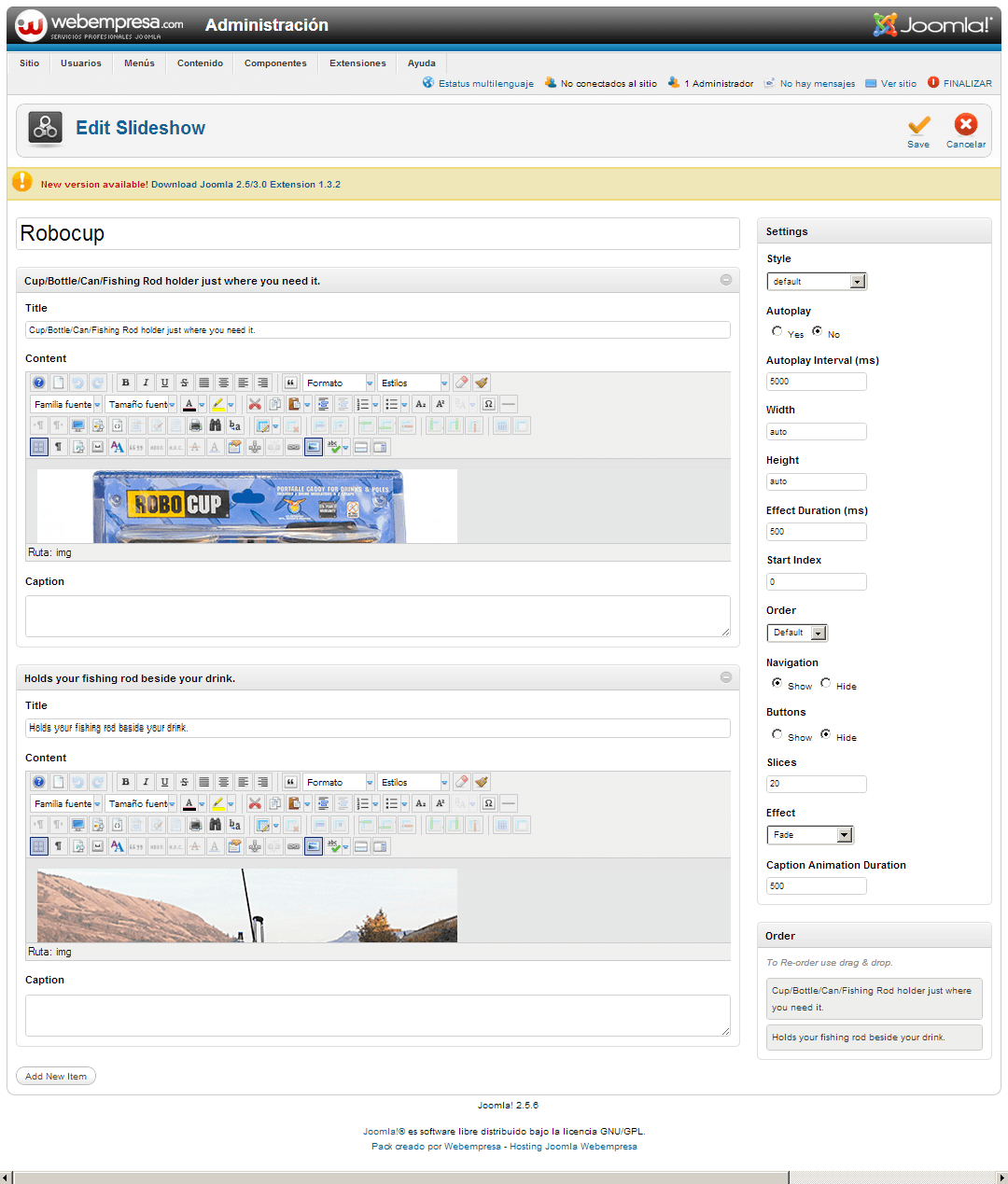Open the Sitio menu
Viewport: 1008px width, 1184px height.
[30, 63]
